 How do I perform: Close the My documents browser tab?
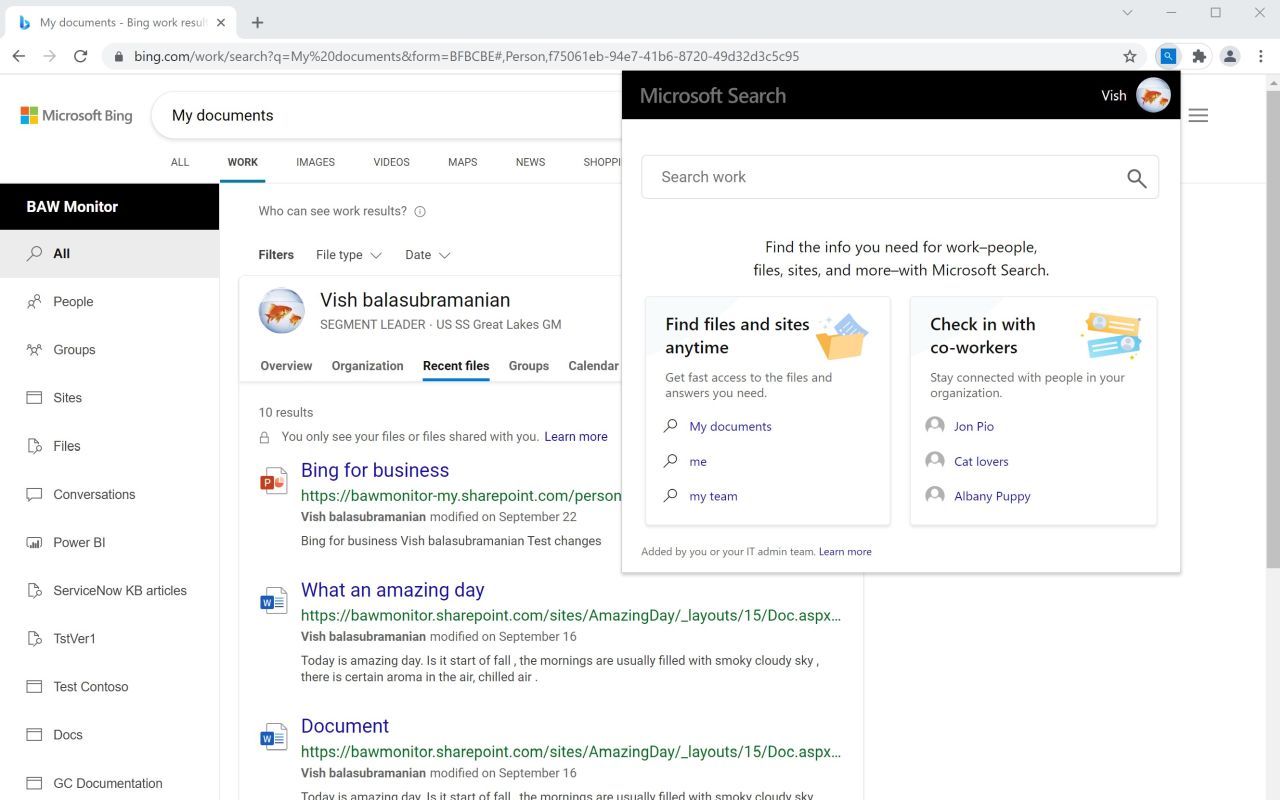[221, 22]
